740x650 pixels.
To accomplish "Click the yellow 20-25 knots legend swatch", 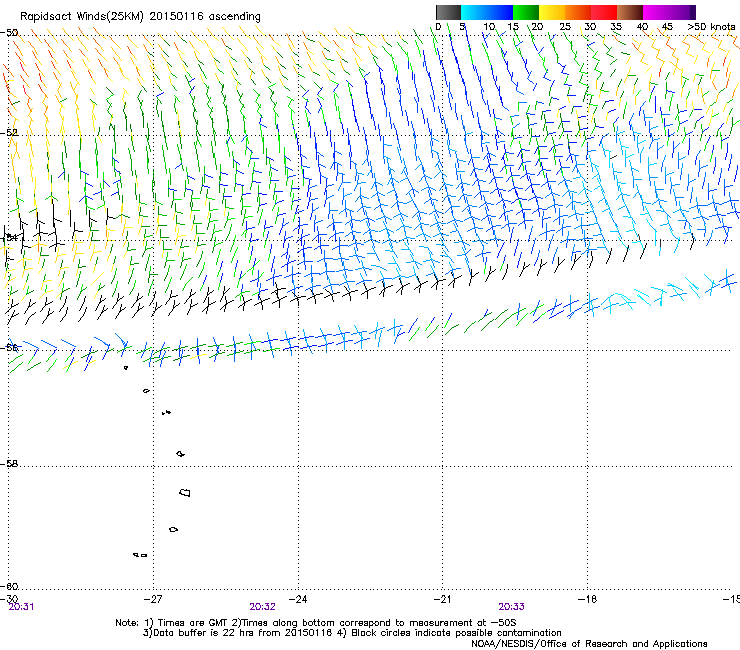I will (x=552, y=12).
